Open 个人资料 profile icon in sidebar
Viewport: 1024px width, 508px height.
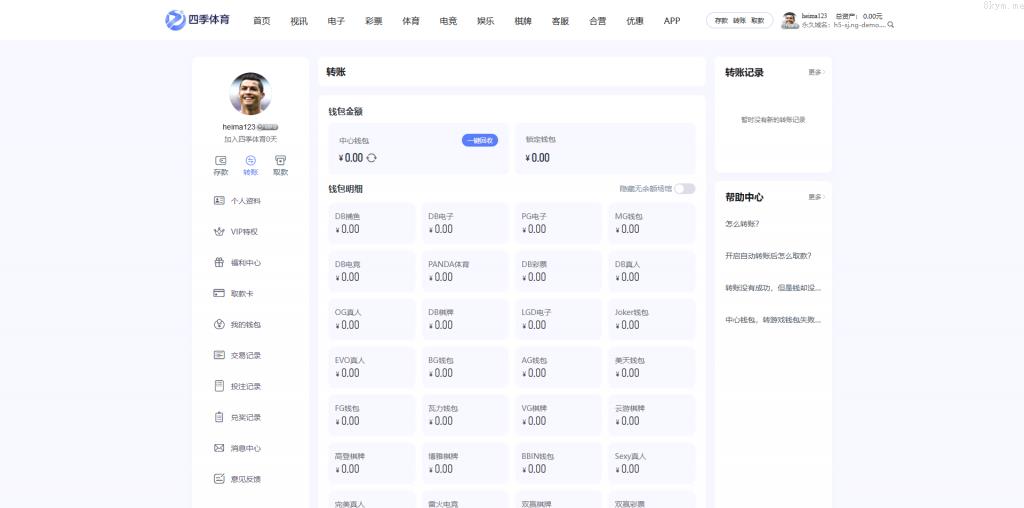(219, 201)
